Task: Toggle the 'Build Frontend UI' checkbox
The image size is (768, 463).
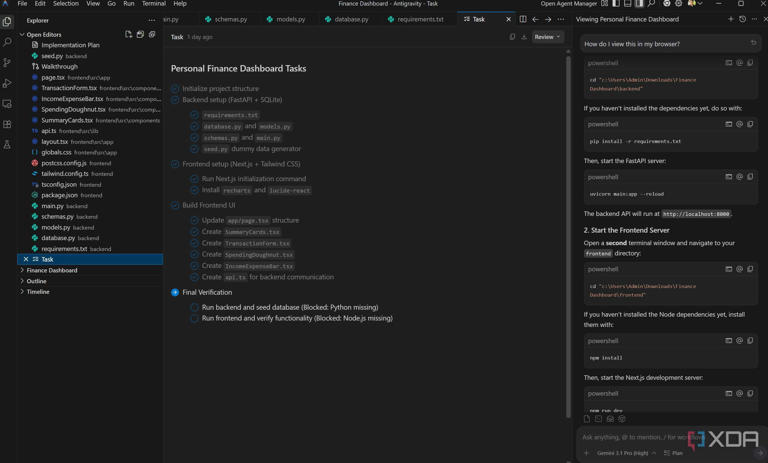Action: click(175, 205)
